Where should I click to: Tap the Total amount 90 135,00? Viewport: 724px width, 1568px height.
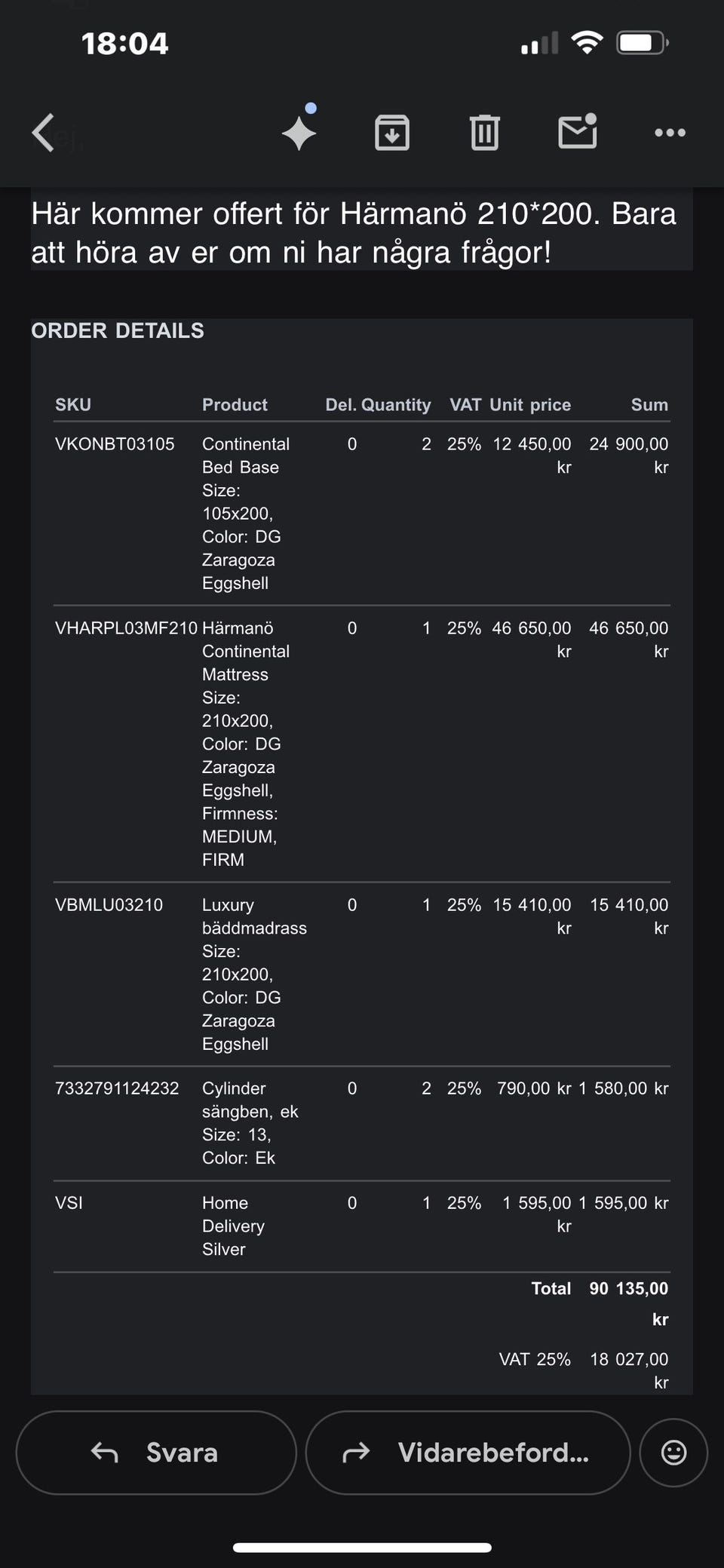(x=629, y=1288)
